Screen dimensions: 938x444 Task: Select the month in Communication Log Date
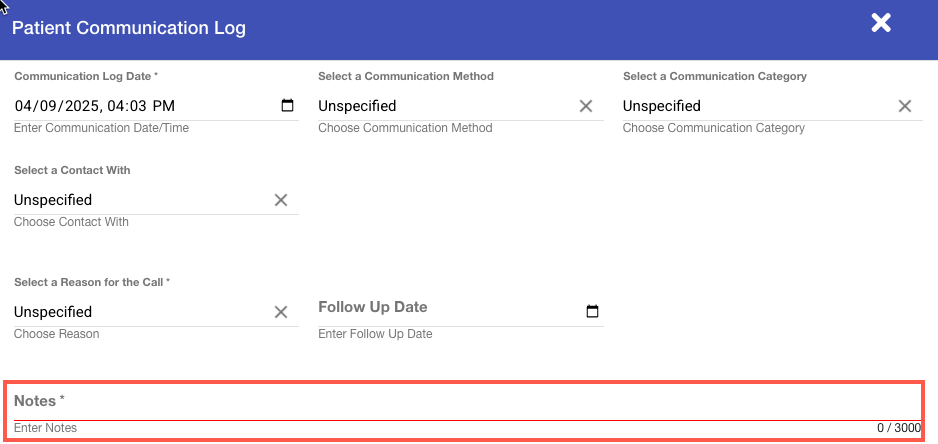(24, 106)
